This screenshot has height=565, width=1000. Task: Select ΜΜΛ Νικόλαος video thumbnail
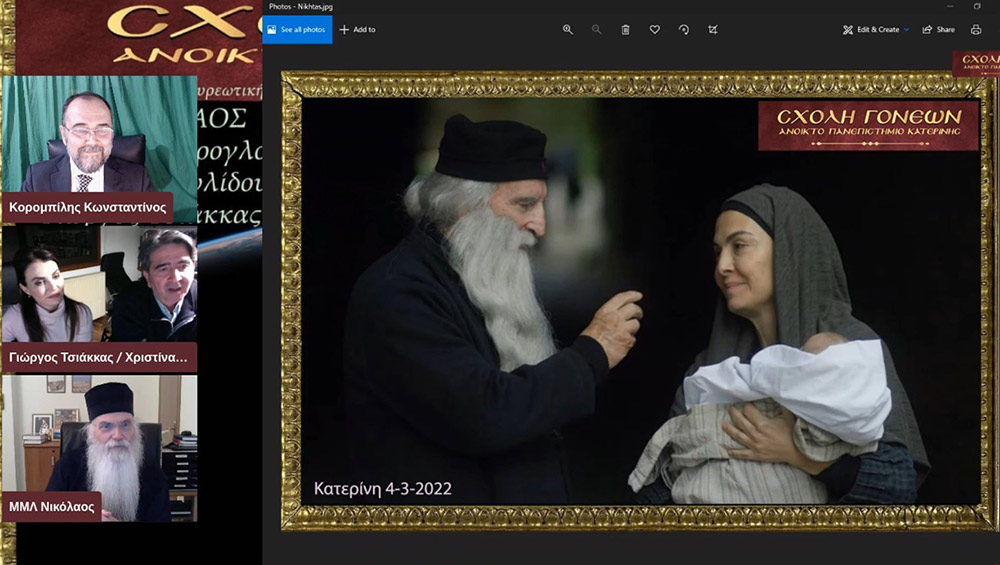click(99, 448)
